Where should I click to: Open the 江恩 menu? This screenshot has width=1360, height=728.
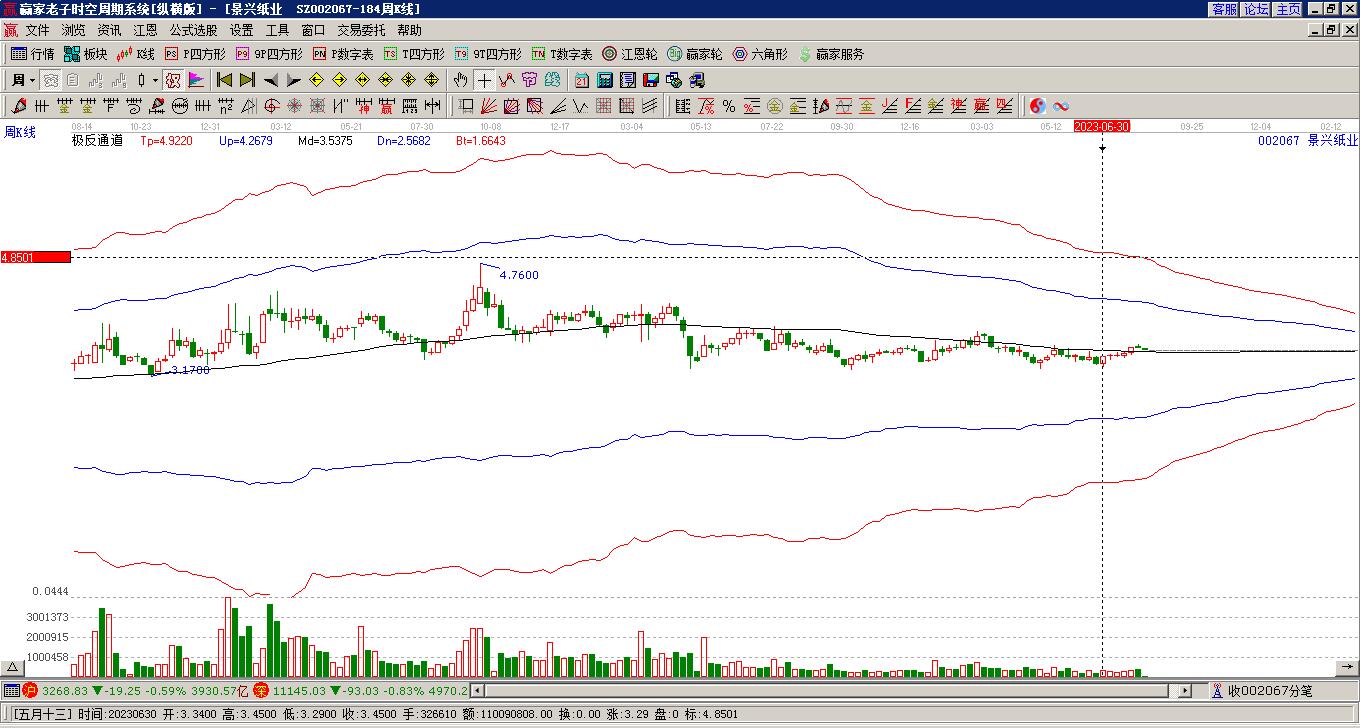click(x=145, y=31)
